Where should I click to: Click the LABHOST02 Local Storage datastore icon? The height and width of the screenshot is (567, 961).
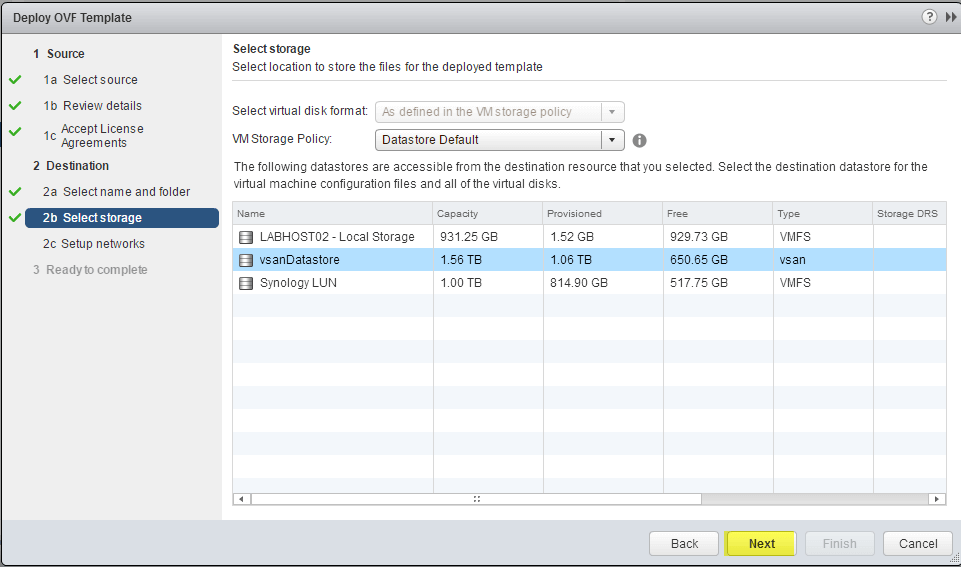point(246,237)
